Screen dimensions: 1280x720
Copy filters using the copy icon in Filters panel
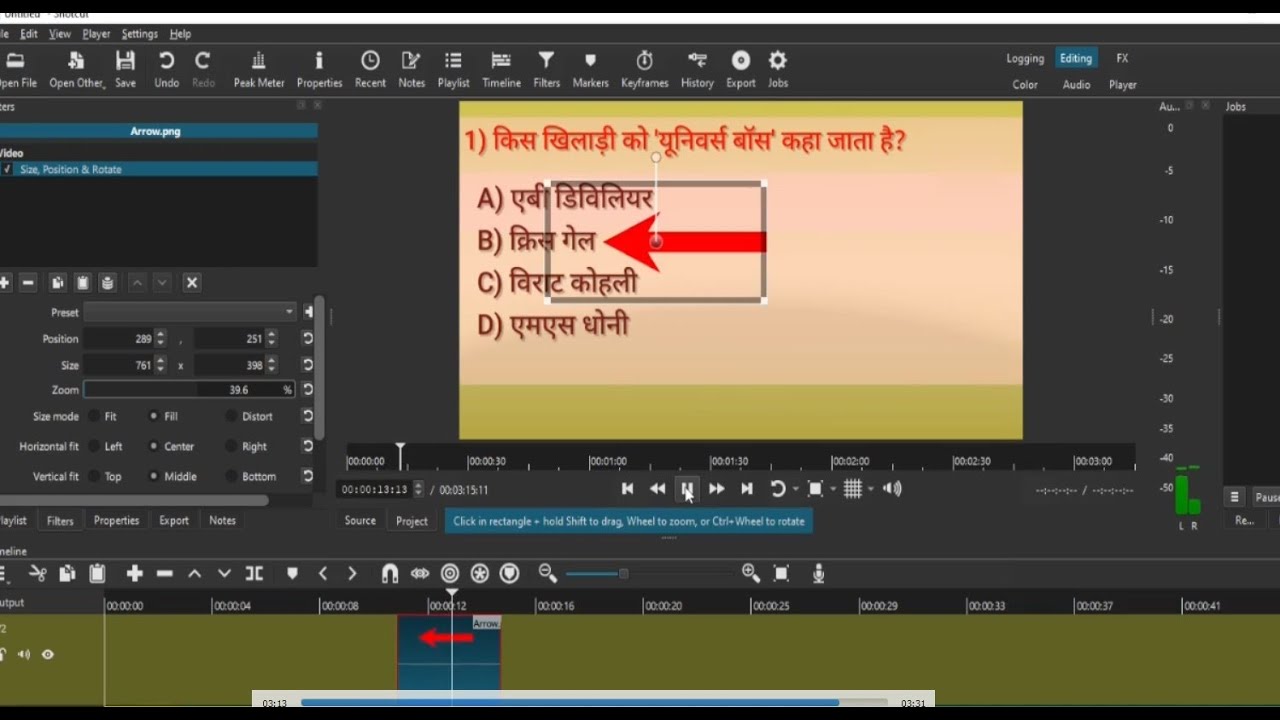[x=58, y=283]
